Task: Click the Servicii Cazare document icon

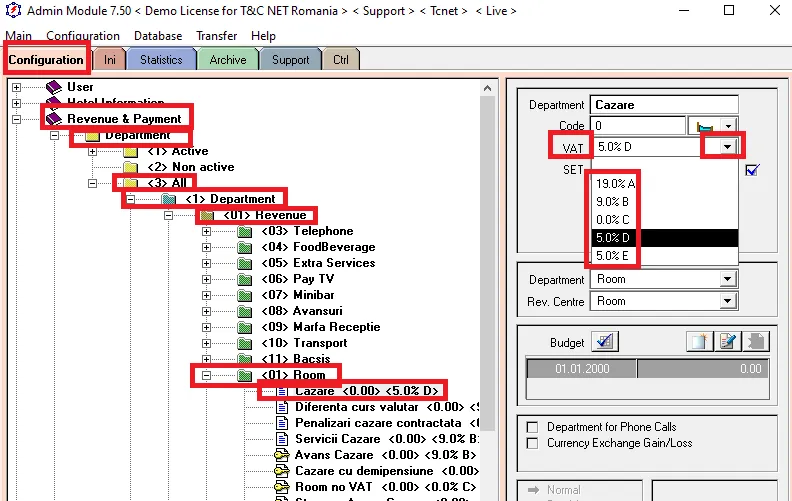Action: [x=282, y=439]
